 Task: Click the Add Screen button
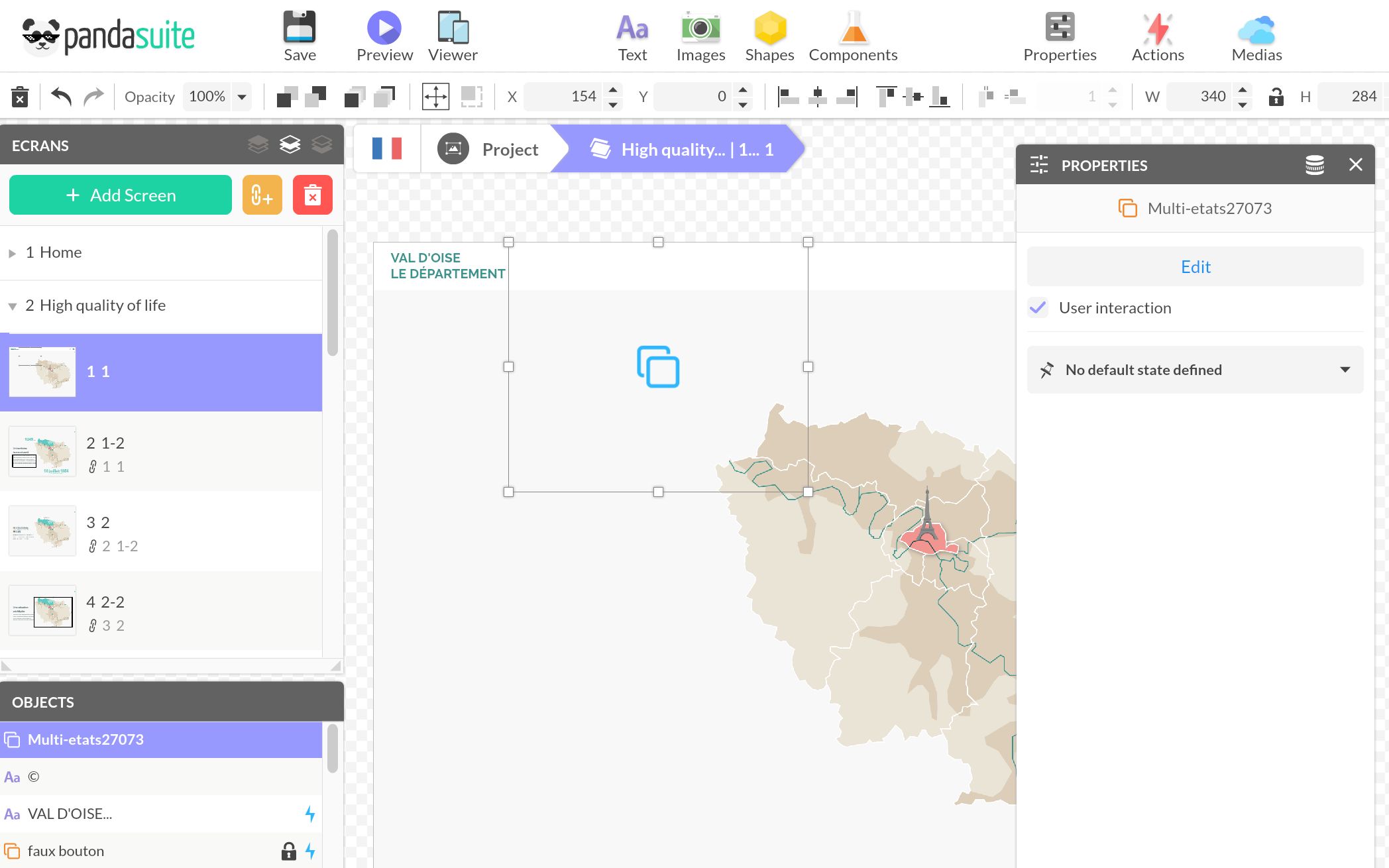click(x=121, y=195)
